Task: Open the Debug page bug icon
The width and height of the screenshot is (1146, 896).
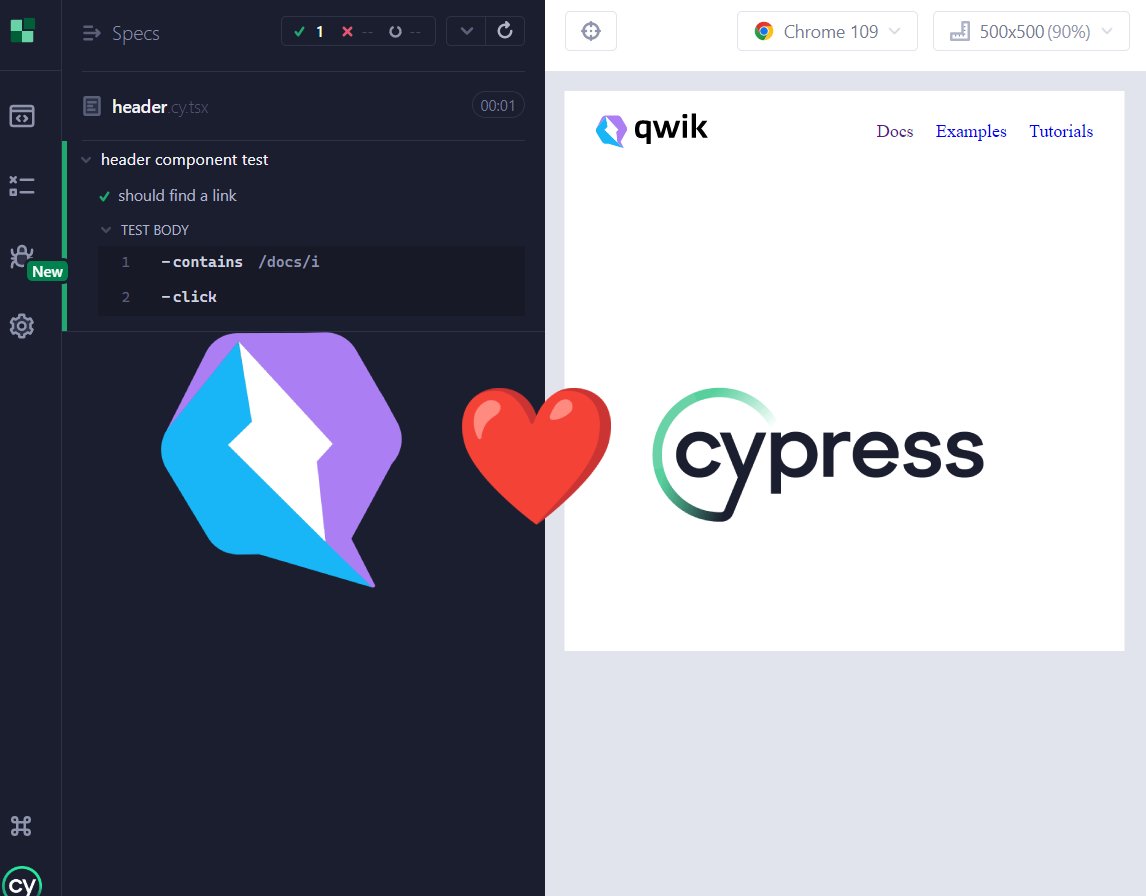Action: [20, 257]
